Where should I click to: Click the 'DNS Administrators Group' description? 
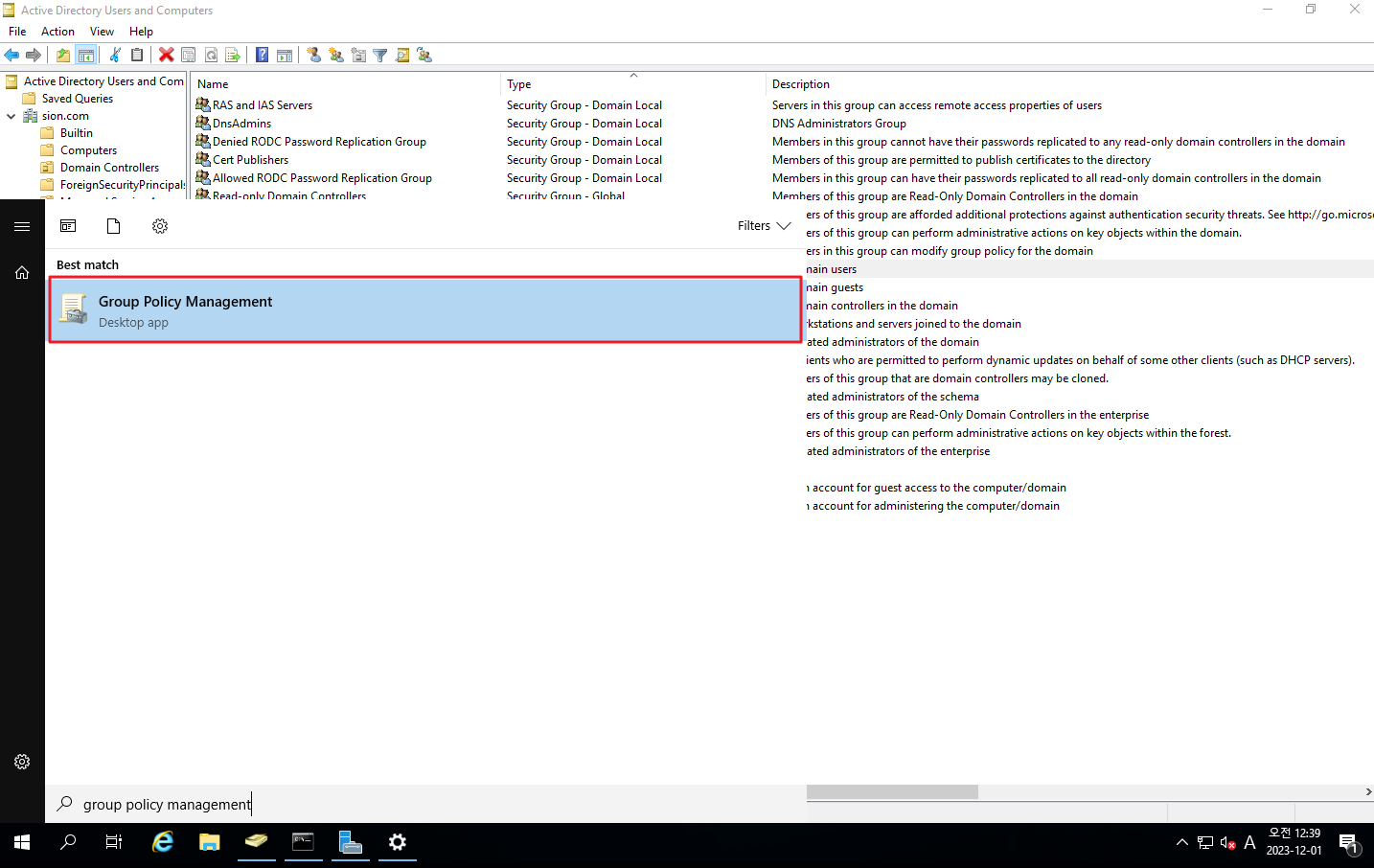pyautogui.click(x=839, y=124)
